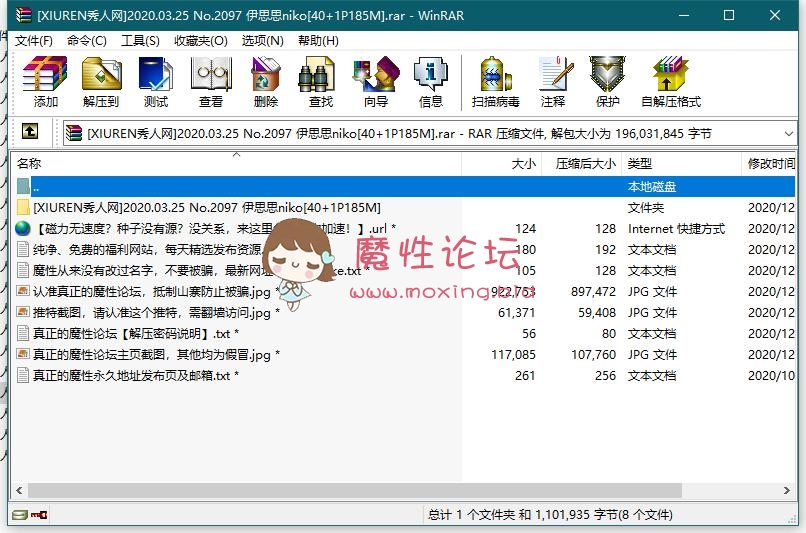
Task: Select the 纯净、免费的福利网站 text file
Action: tap(405, 249)
